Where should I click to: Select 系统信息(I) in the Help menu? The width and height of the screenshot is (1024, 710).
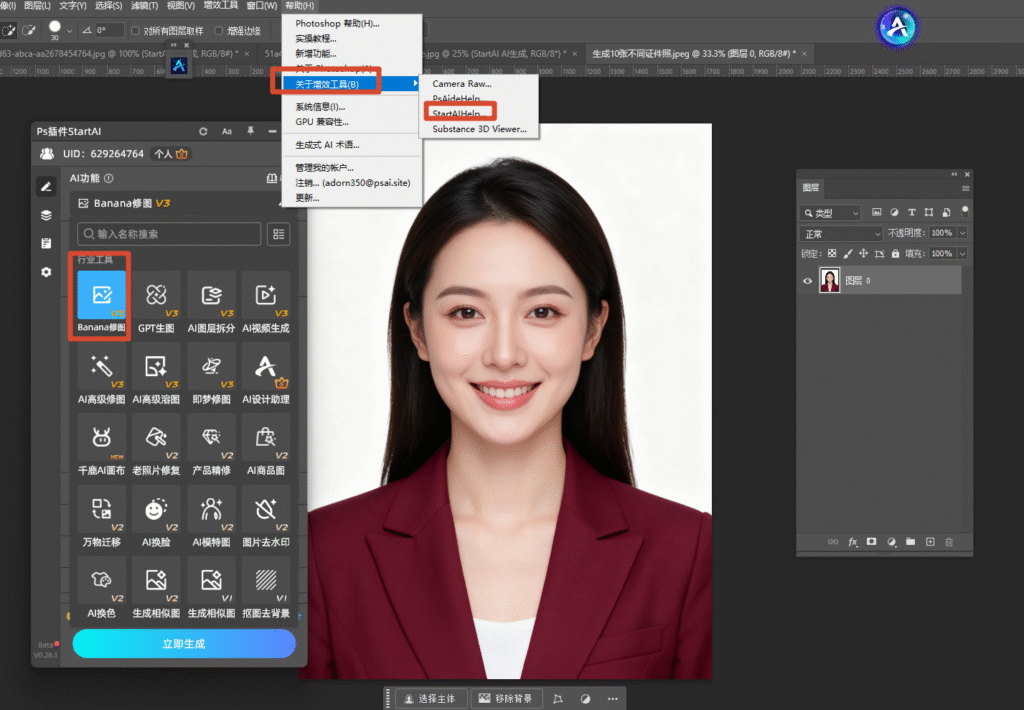(x=320, y=106)
